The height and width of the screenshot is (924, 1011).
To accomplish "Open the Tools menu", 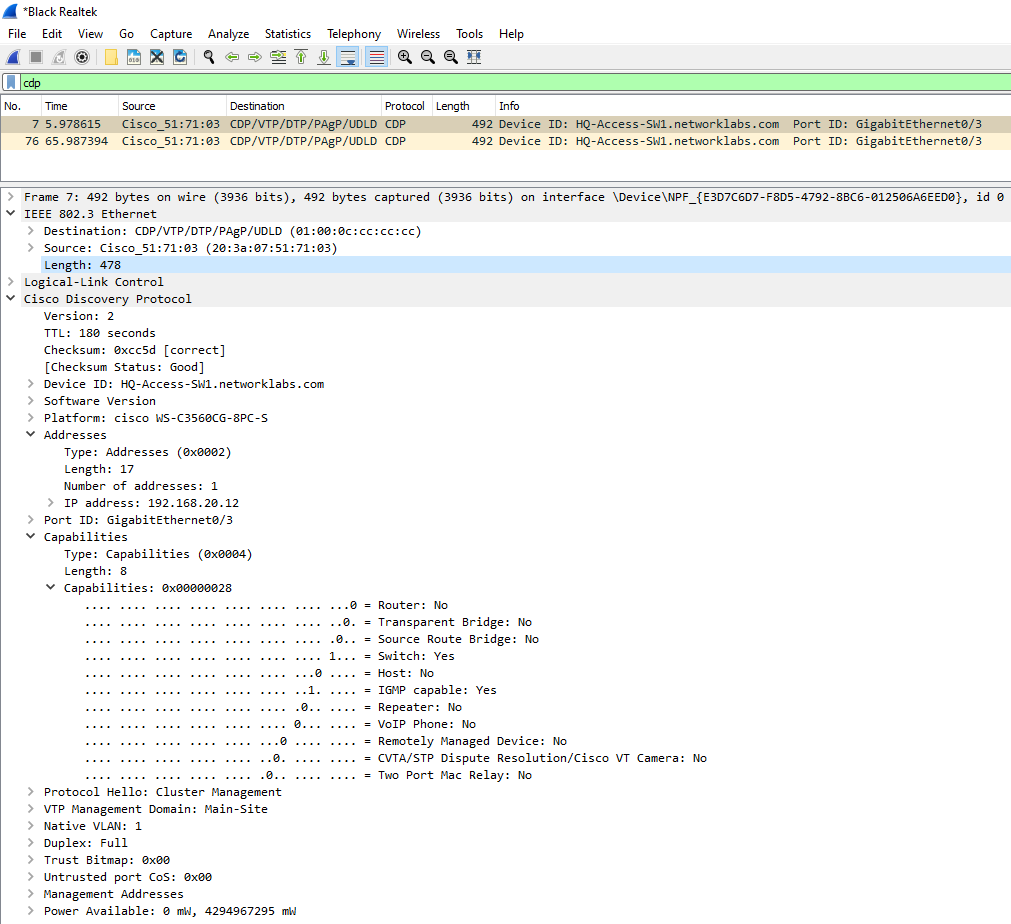I will pyautogui.click(x=469, y=34).
